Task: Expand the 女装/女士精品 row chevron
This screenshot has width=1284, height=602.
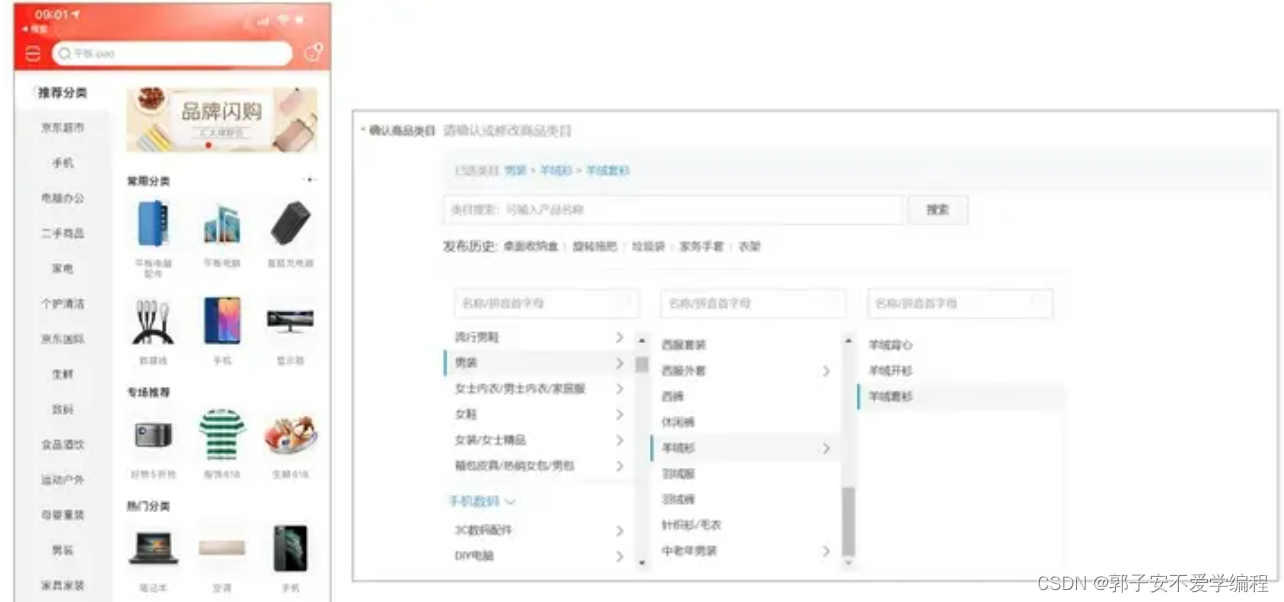Action: click(620, 440)
